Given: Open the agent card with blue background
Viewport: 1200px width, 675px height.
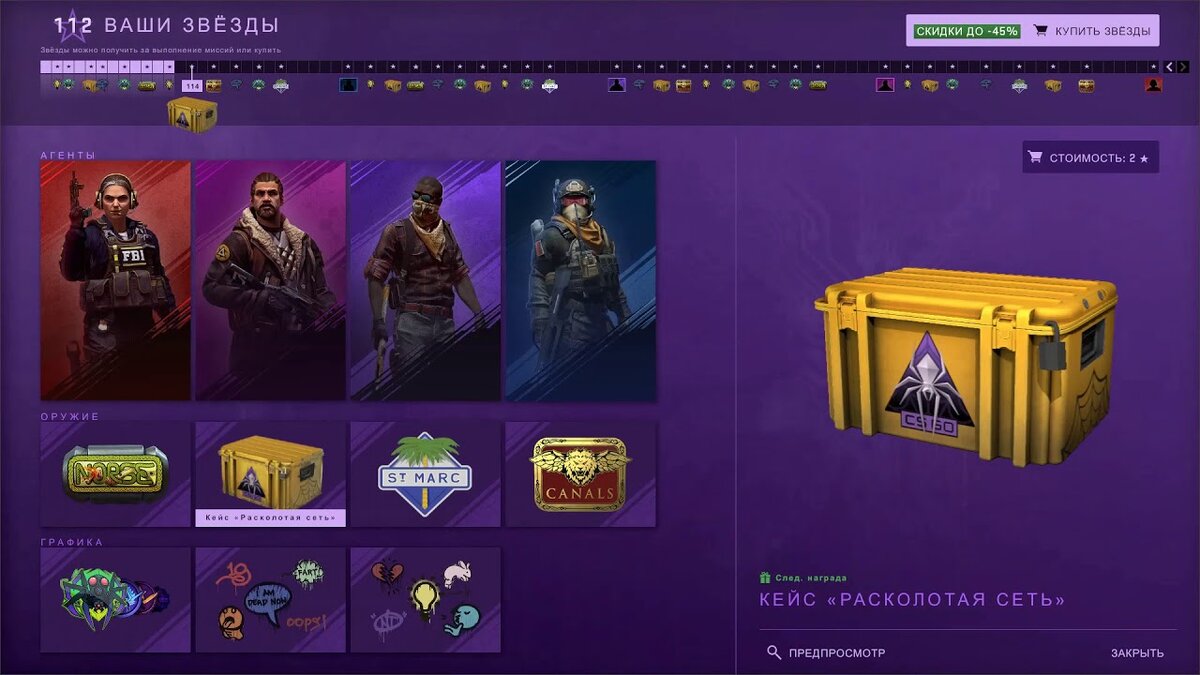Looking at the screenshot, I should click(x=580, y=281).
